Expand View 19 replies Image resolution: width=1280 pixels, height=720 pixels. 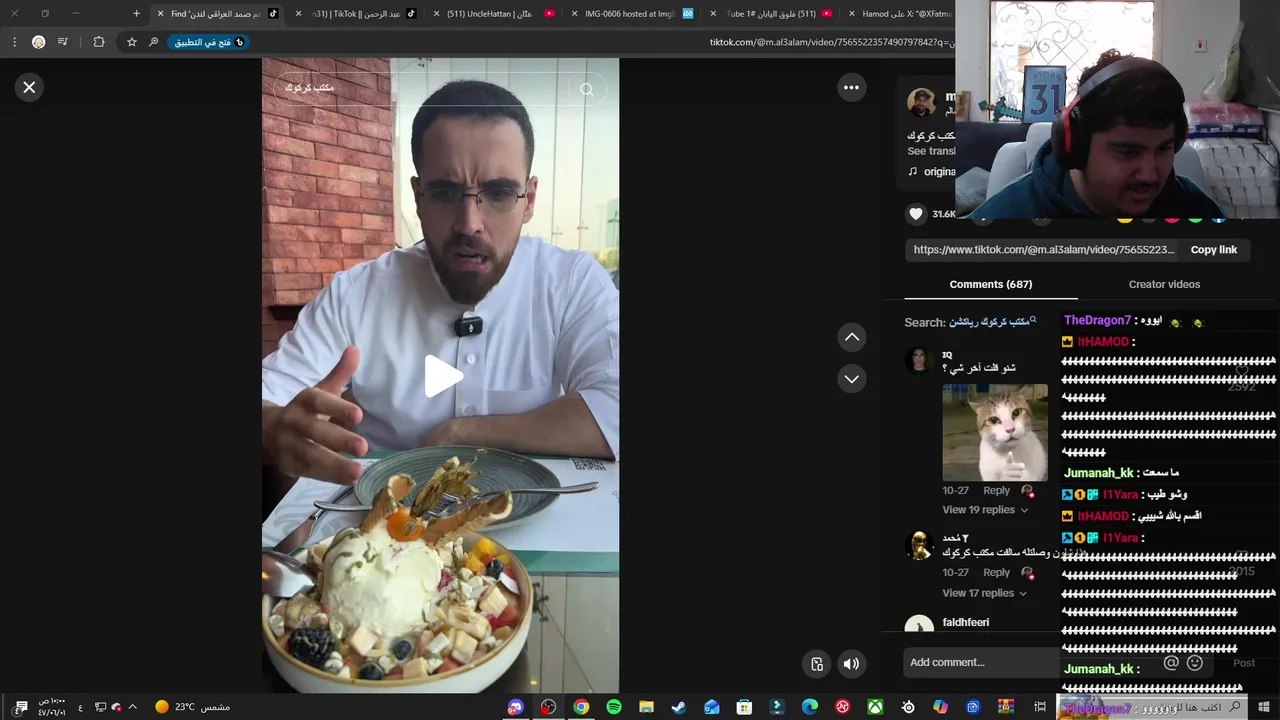[985, 510]
